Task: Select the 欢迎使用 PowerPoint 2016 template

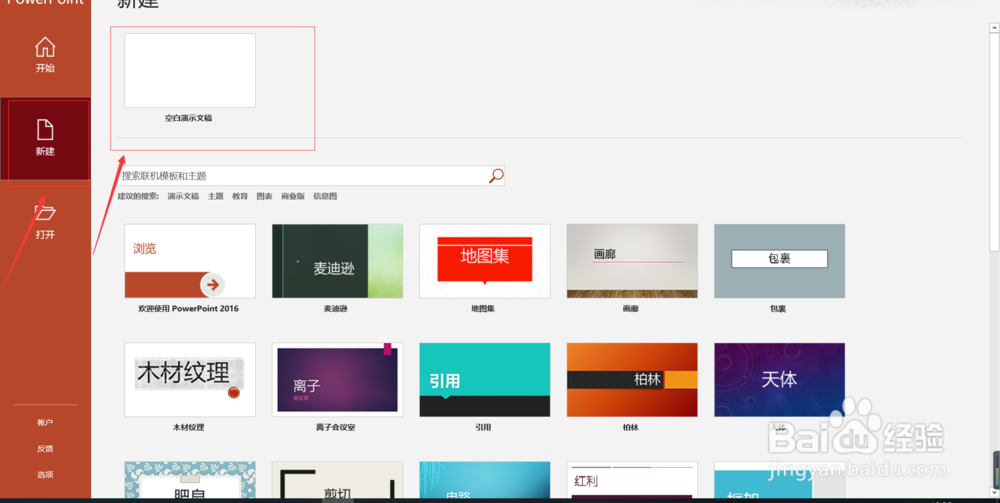Action: pyautogui.click(x=190, y=261)
